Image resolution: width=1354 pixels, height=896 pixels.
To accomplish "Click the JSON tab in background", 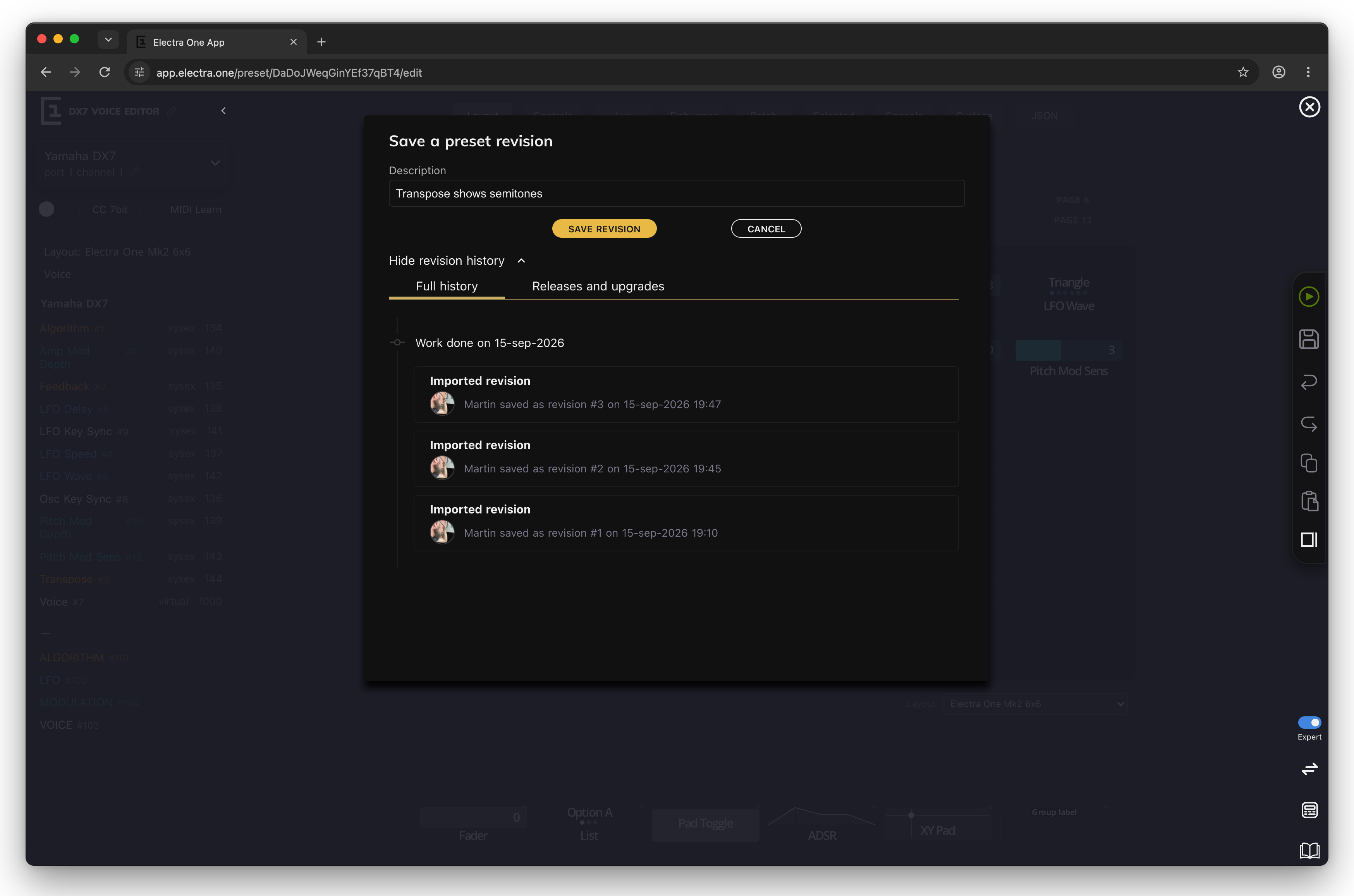I will [x=1044, y=116].
